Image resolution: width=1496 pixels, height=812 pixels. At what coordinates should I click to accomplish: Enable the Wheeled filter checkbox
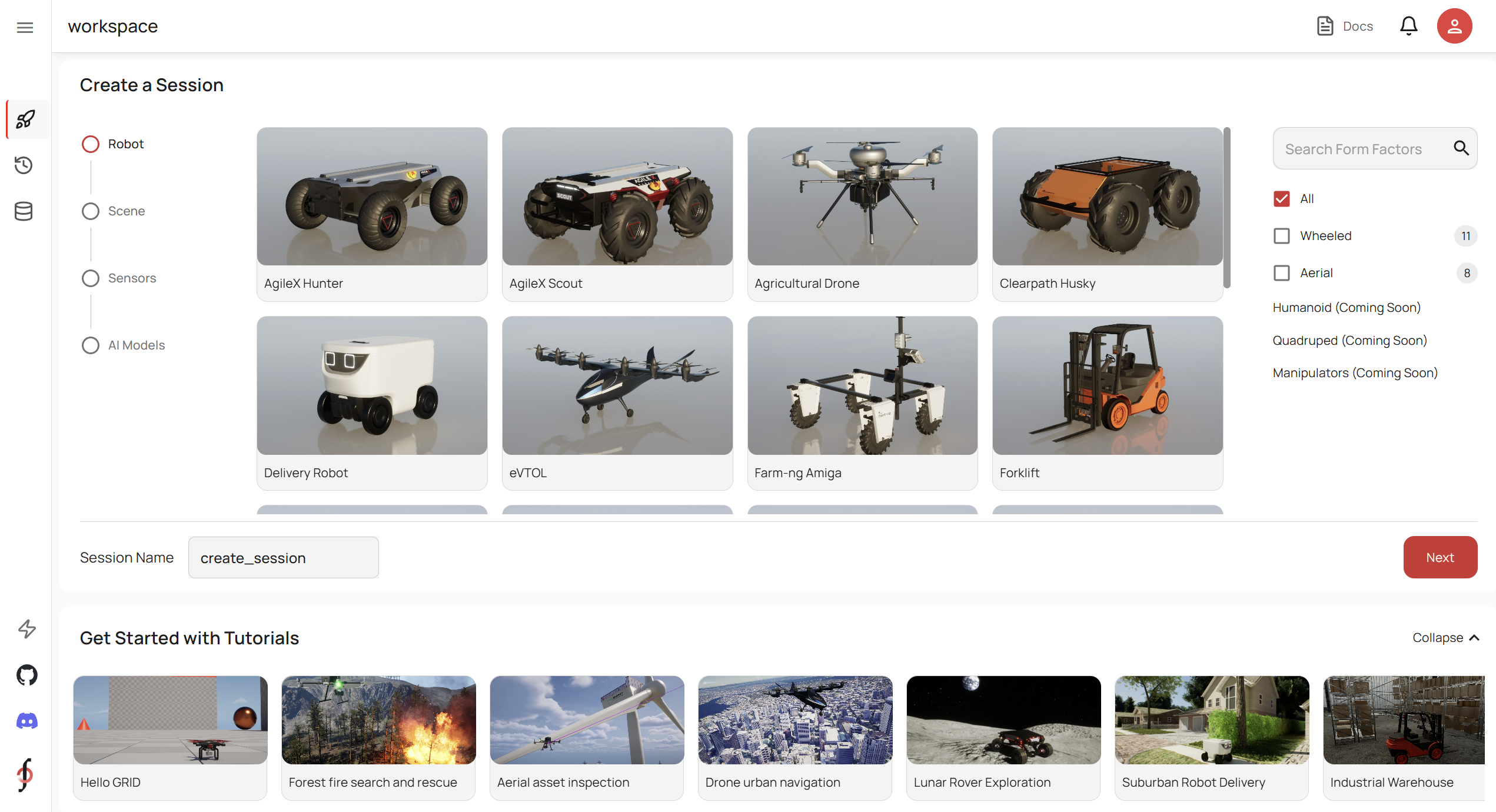(x=1281, y=236)
